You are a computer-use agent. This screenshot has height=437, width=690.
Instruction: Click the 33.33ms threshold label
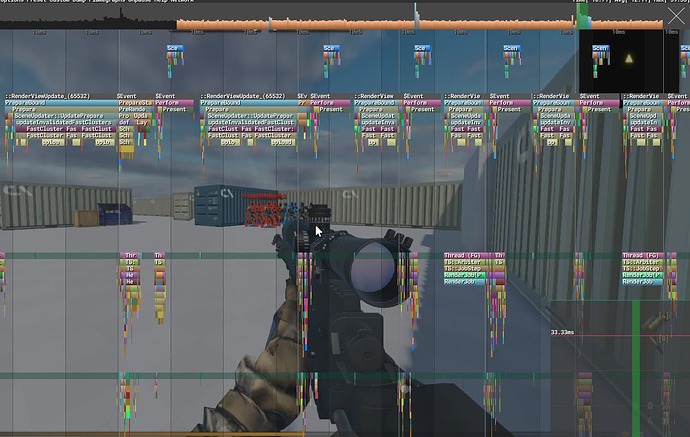[x=562, y=332]
